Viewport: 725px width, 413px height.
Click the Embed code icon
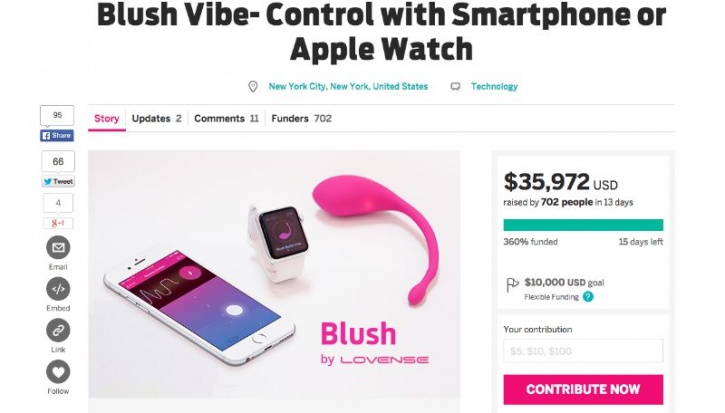click(58, 289)
